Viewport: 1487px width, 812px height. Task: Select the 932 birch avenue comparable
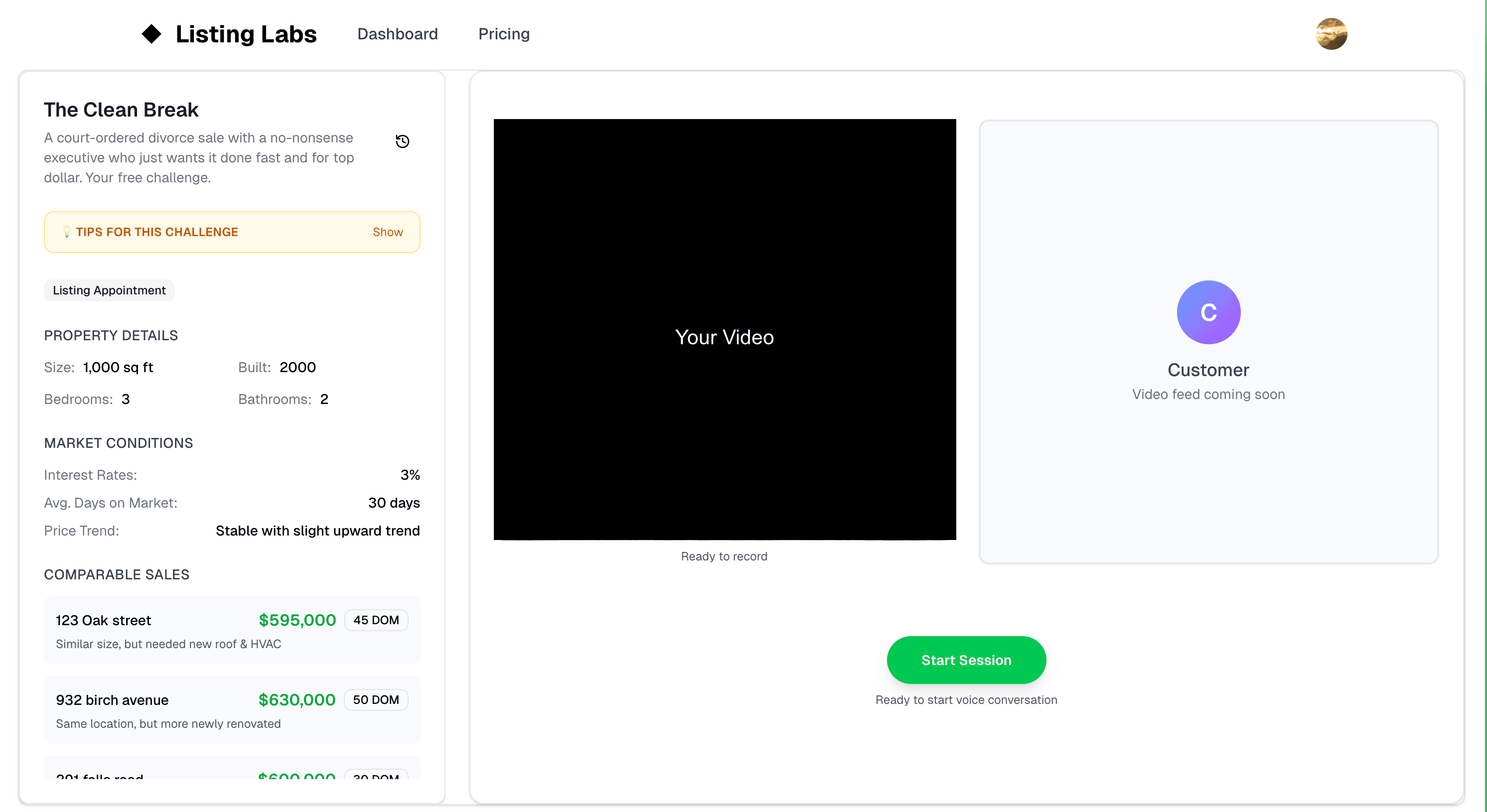coord(112,700)
